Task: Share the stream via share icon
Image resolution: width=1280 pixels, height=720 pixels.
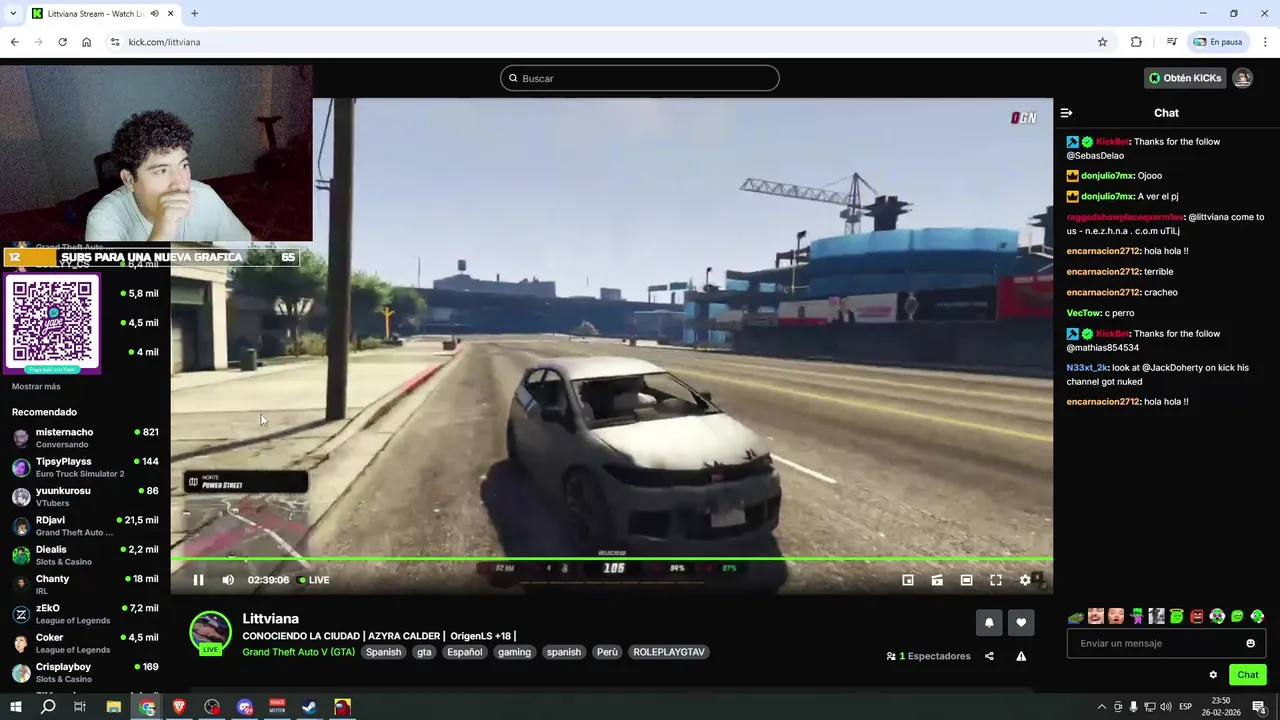Action: (x=989, y=656)
